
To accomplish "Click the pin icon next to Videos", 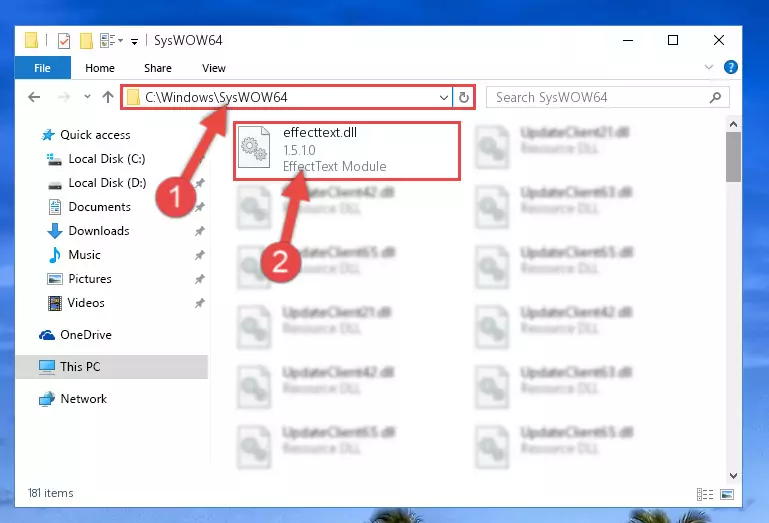I will tap(199, 303).
